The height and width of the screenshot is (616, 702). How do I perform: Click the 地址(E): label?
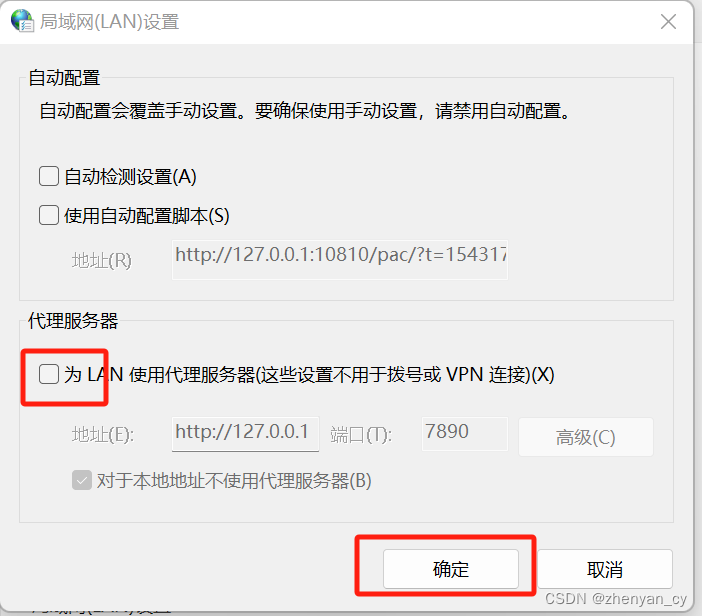coord(103,434)
